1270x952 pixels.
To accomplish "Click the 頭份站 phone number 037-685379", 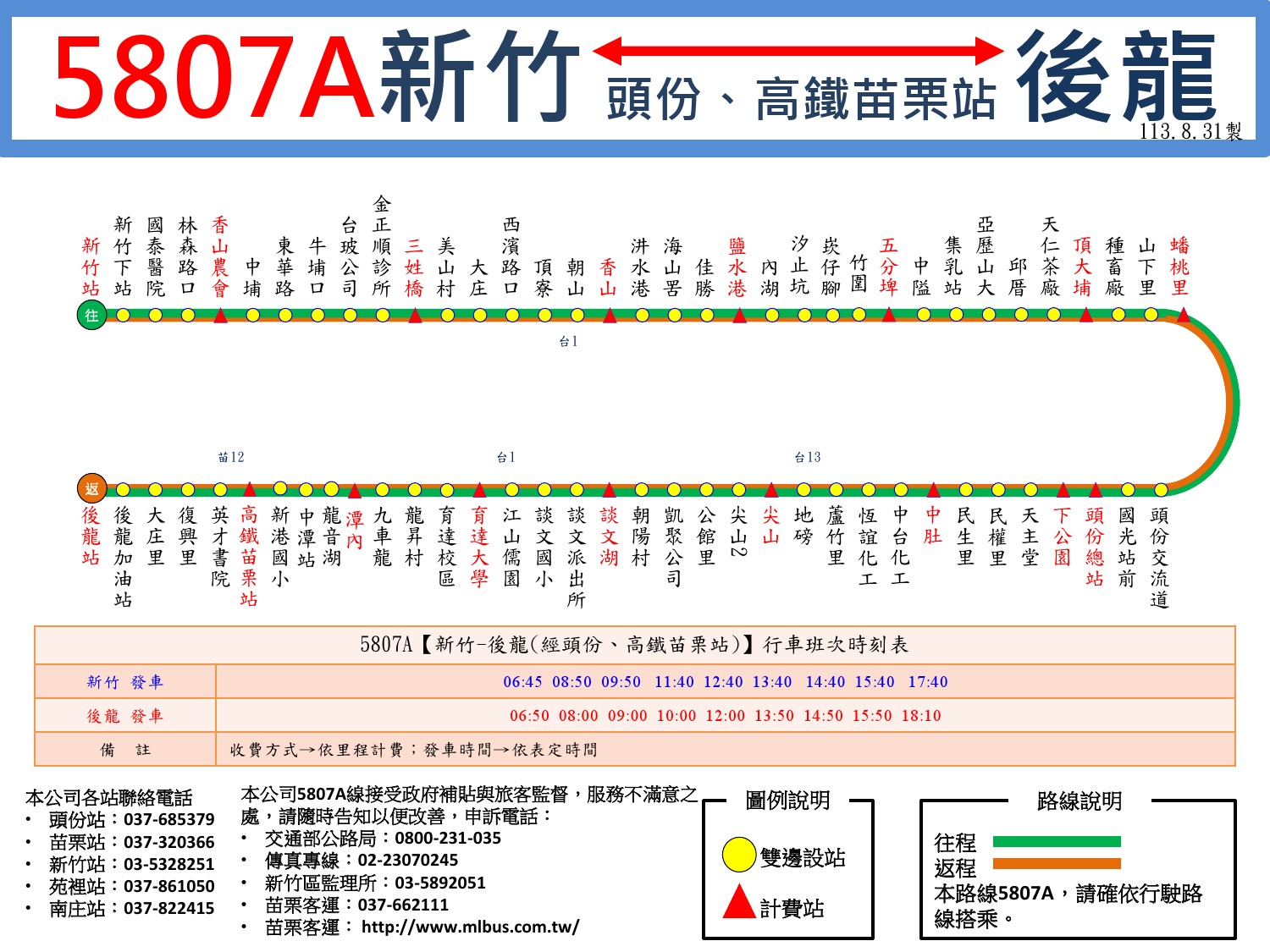I will 168,819.
